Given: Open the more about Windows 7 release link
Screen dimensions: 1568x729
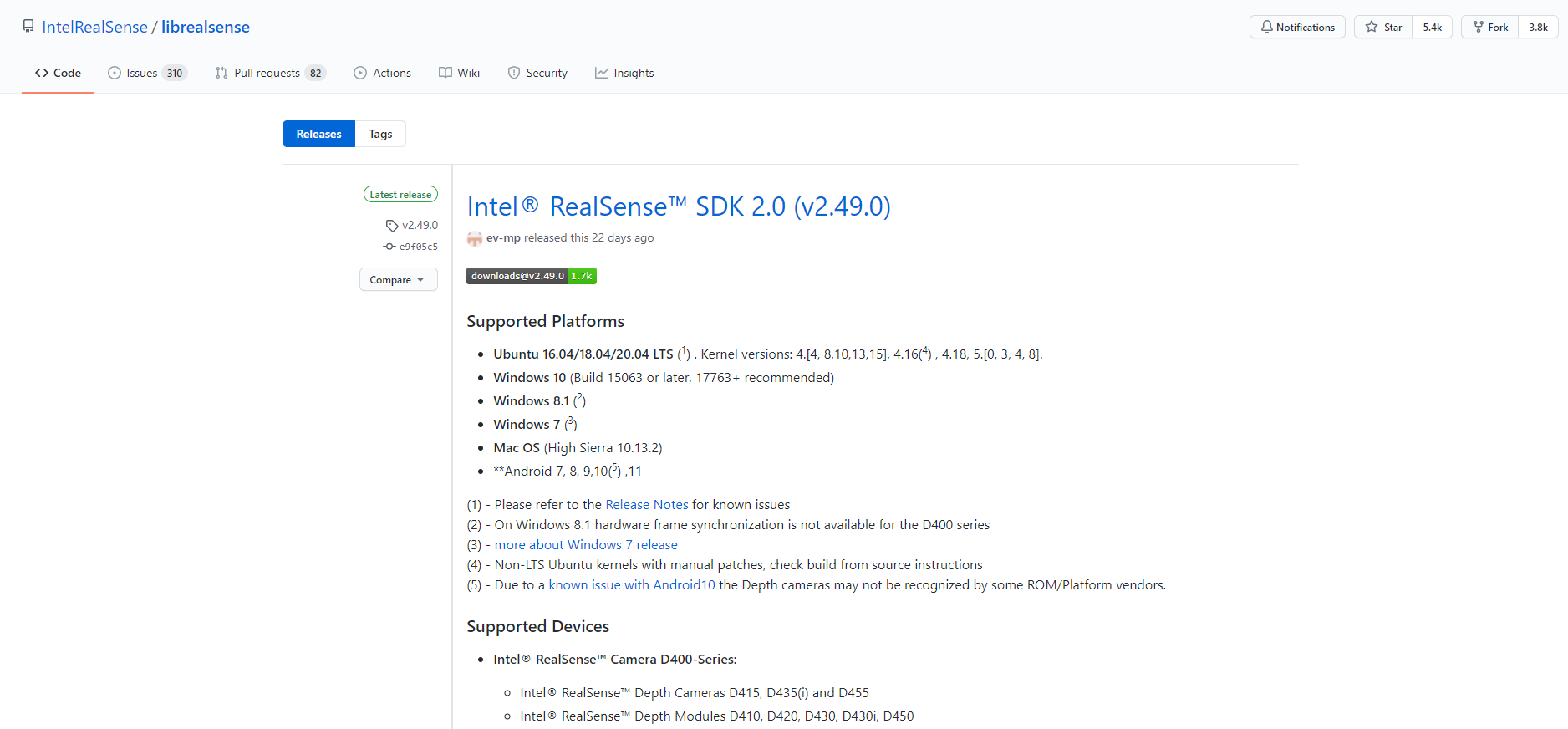Looking at the screenshot, I should point(586,544).
